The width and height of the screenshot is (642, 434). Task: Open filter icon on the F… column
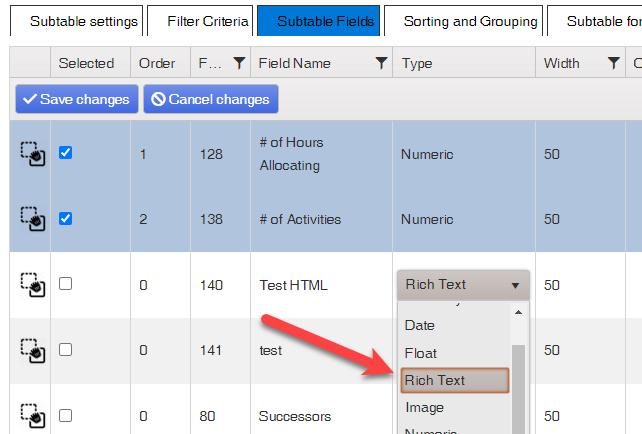click(x=239, y=63)
